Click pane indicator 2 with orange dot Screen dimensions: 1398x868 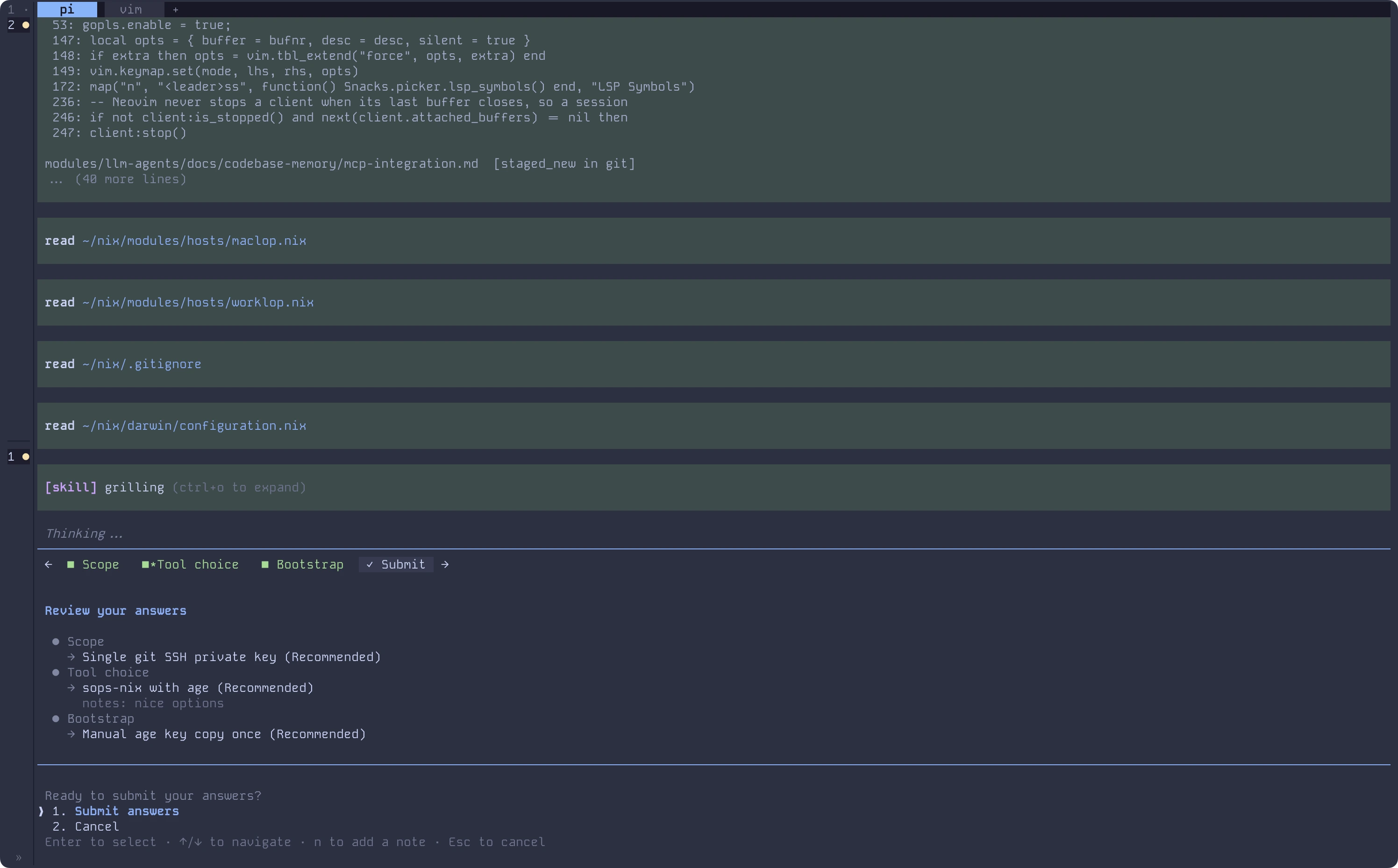(18, 25)
